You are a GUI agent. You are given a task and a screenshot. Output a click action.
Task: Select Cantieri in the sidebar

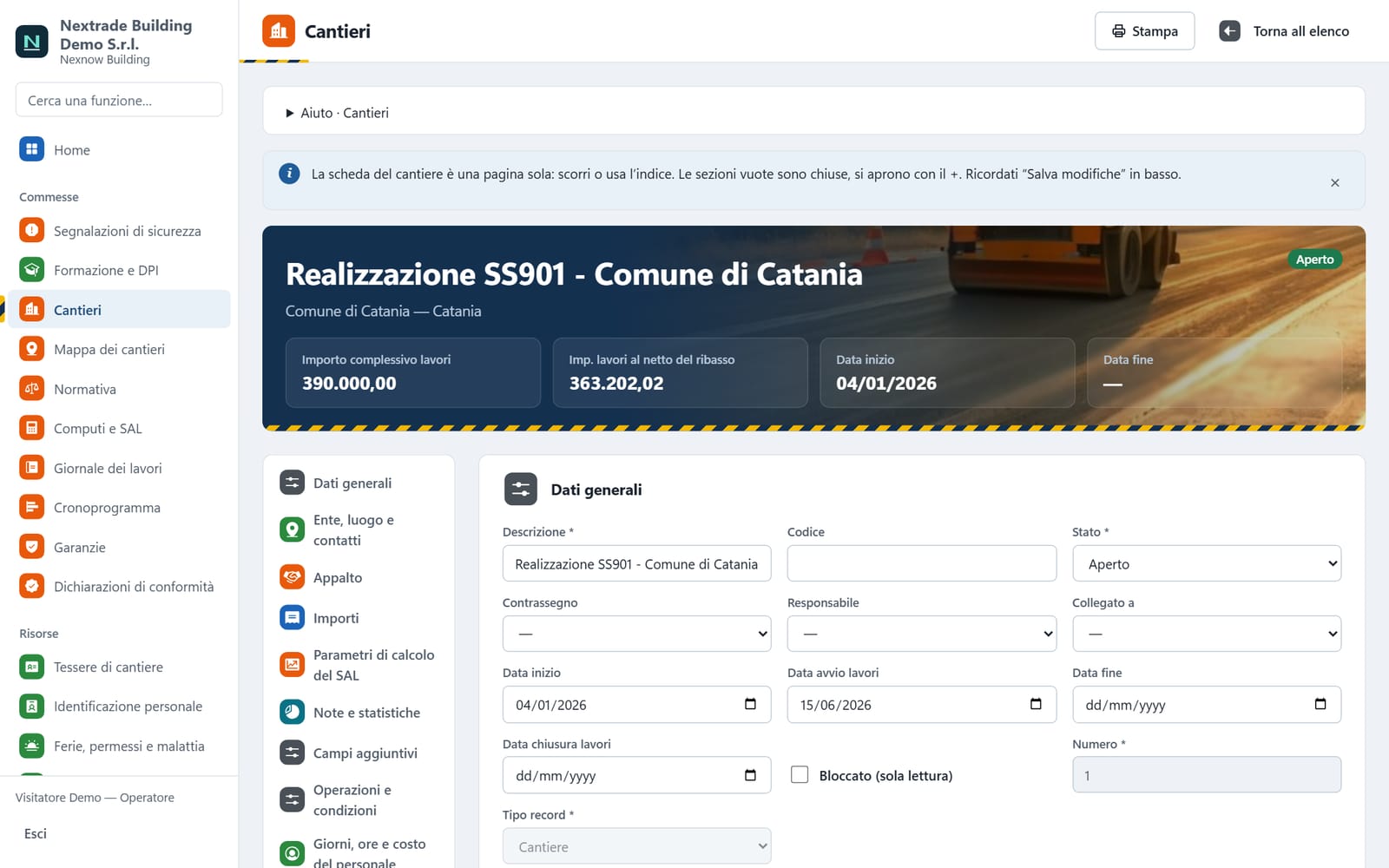[x=119, y=310]
